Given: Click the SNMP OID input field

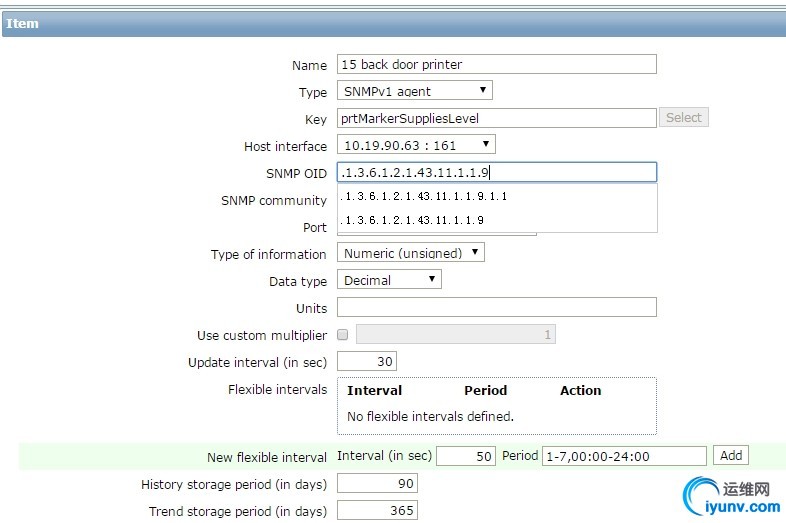Looking at the screenshot, I should 496,172.
